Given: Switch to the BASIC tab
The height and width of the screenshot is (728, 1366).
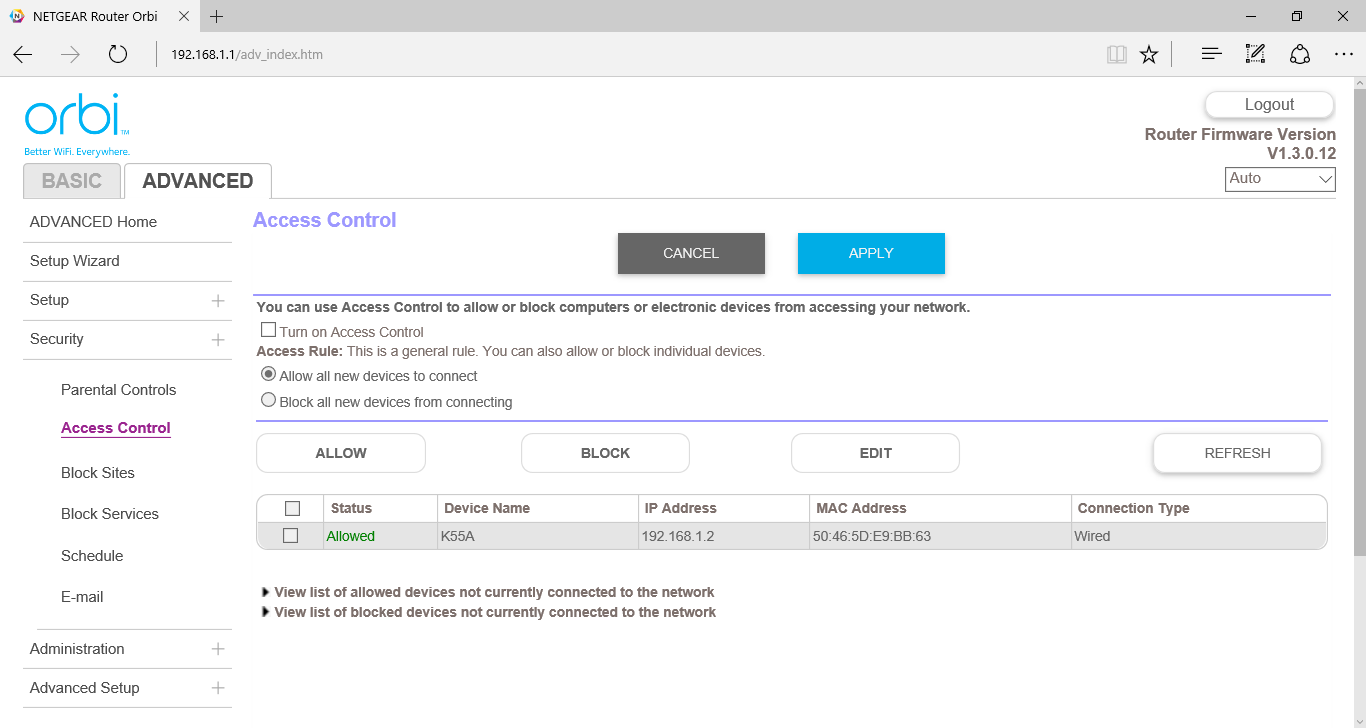Looking at the screenshot, I should 72,181.
